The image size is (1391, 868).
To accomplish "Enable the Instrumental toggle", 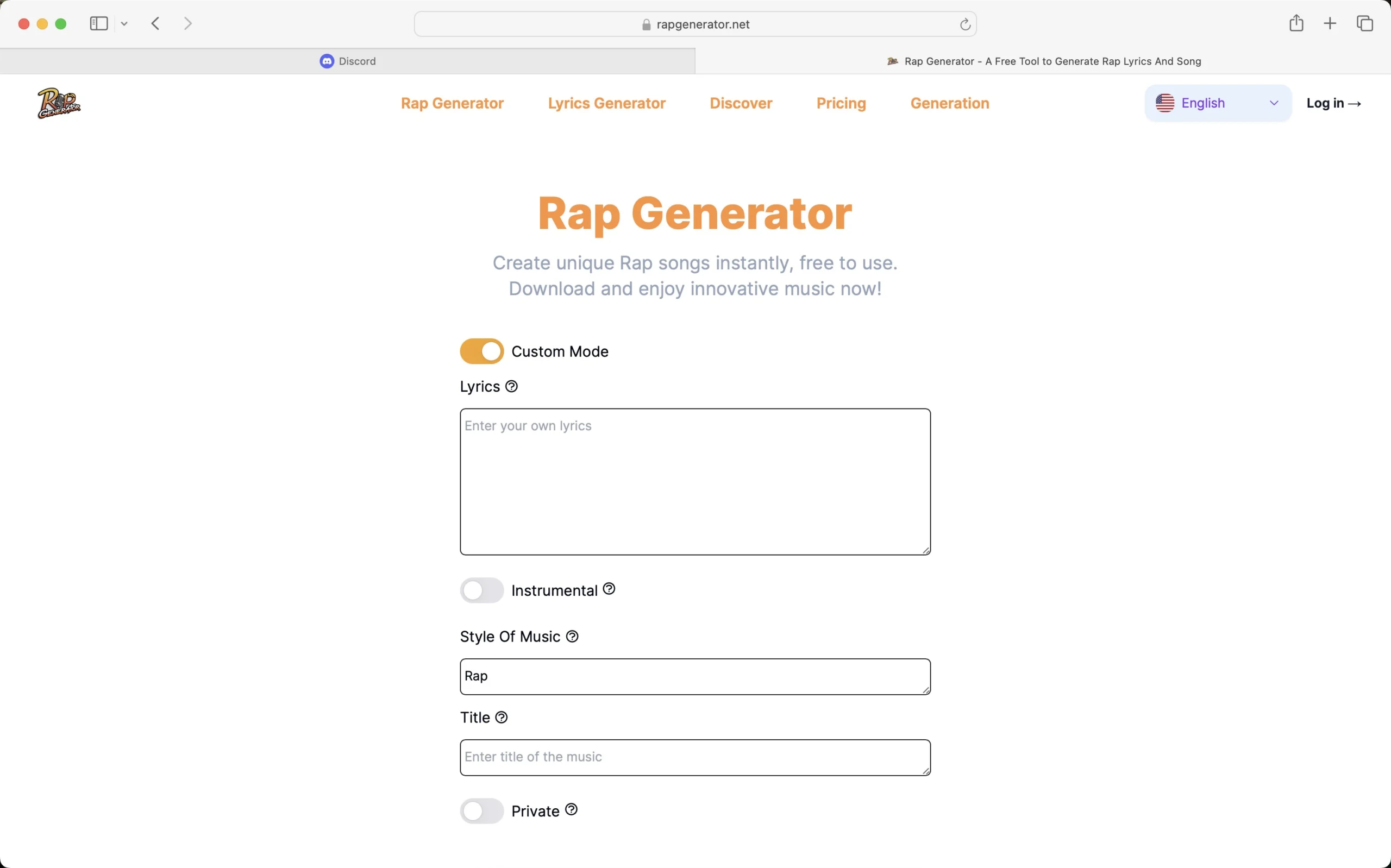I will click(x=481, y=589).
